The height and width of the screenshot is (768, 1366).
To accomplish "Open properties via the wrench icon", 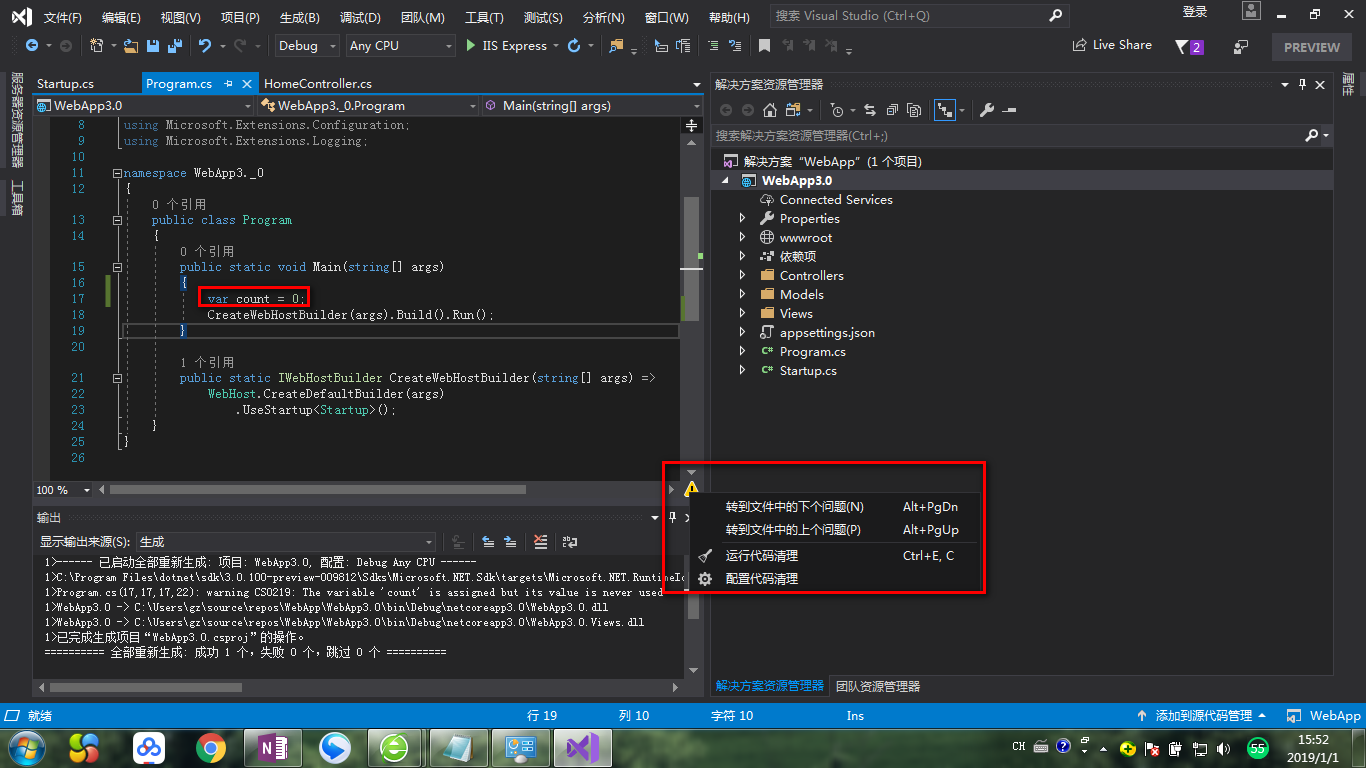I will tap(987, 110).
